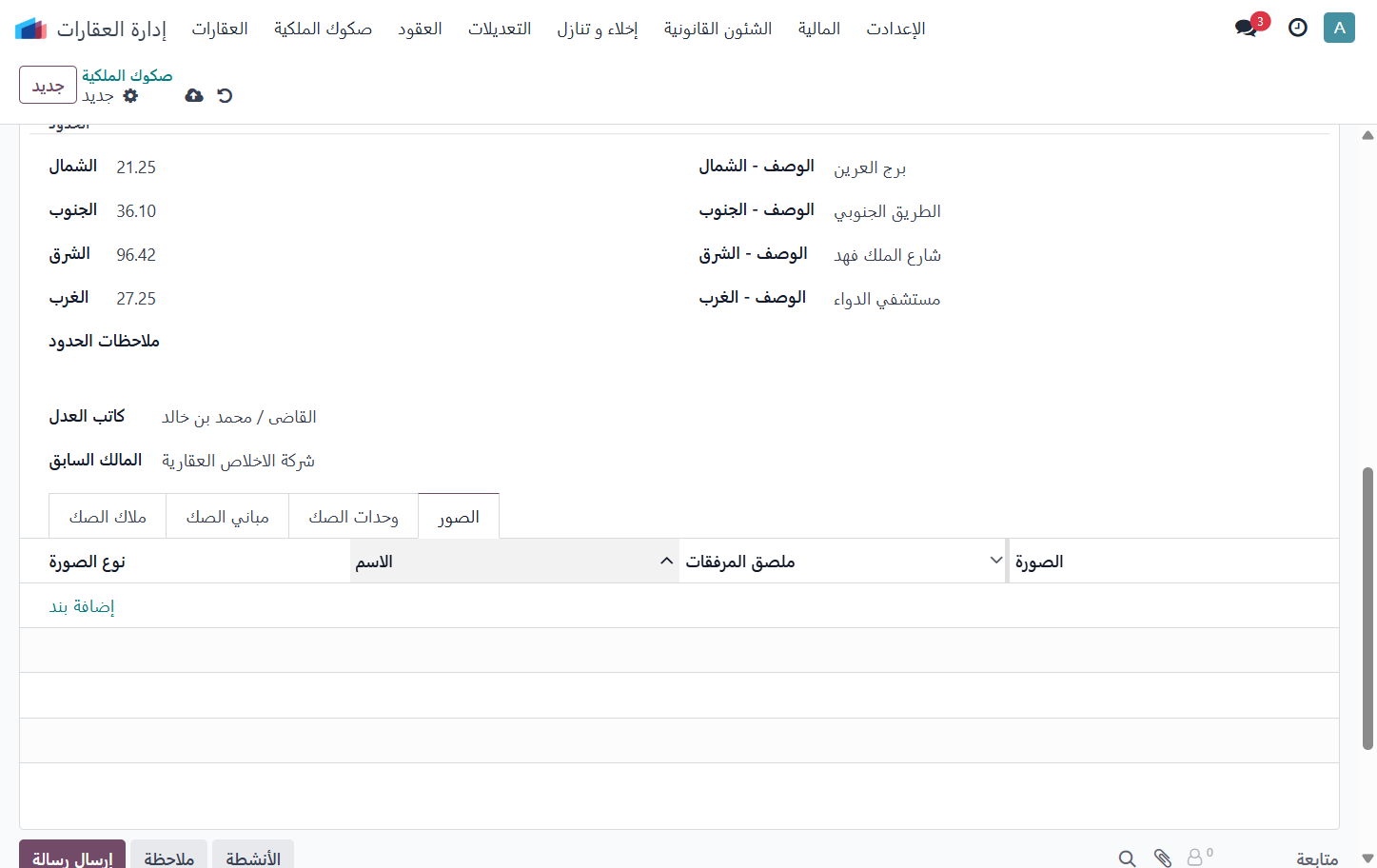Switch to the وحدات الصك tab

353,517
